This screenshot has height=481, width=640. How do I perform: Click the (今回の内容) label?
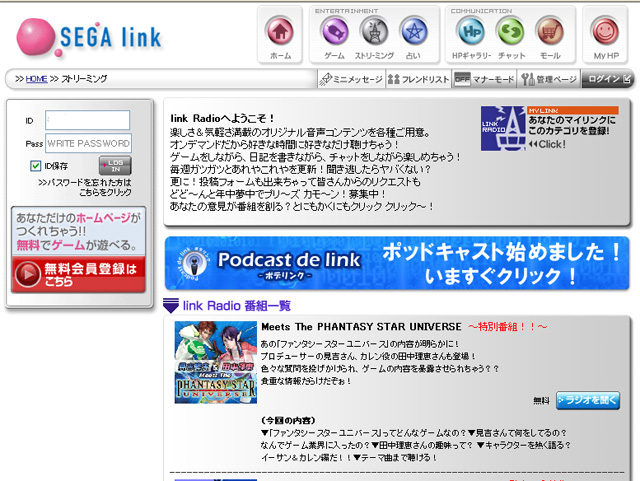[288, 420]
